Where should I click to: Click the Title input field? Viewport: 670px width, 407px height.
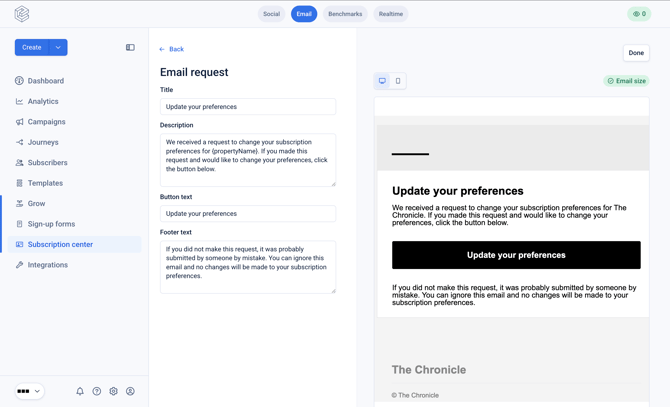pos(248,107)
